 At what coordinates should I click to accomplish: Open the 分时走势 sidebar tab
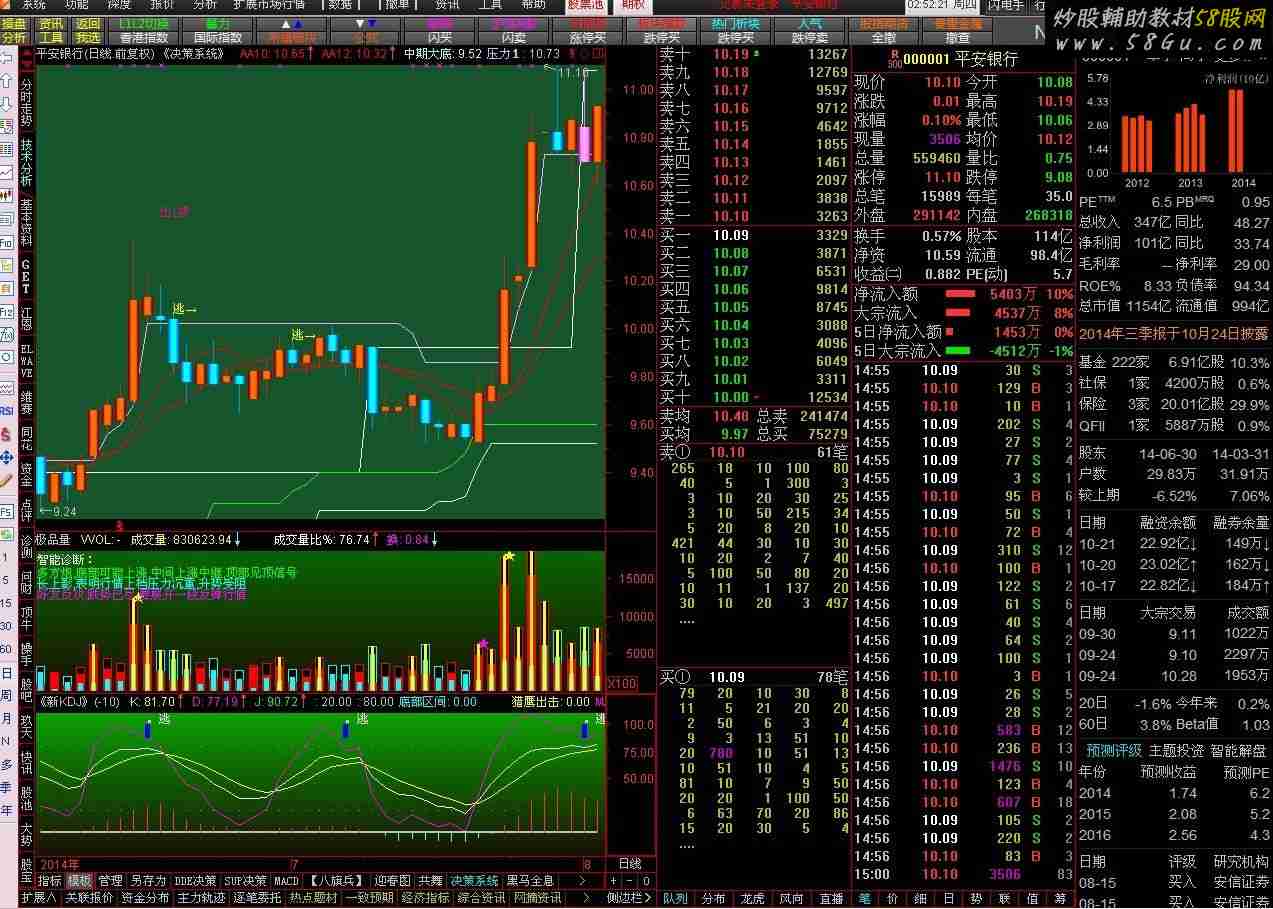tap(26, 102)
